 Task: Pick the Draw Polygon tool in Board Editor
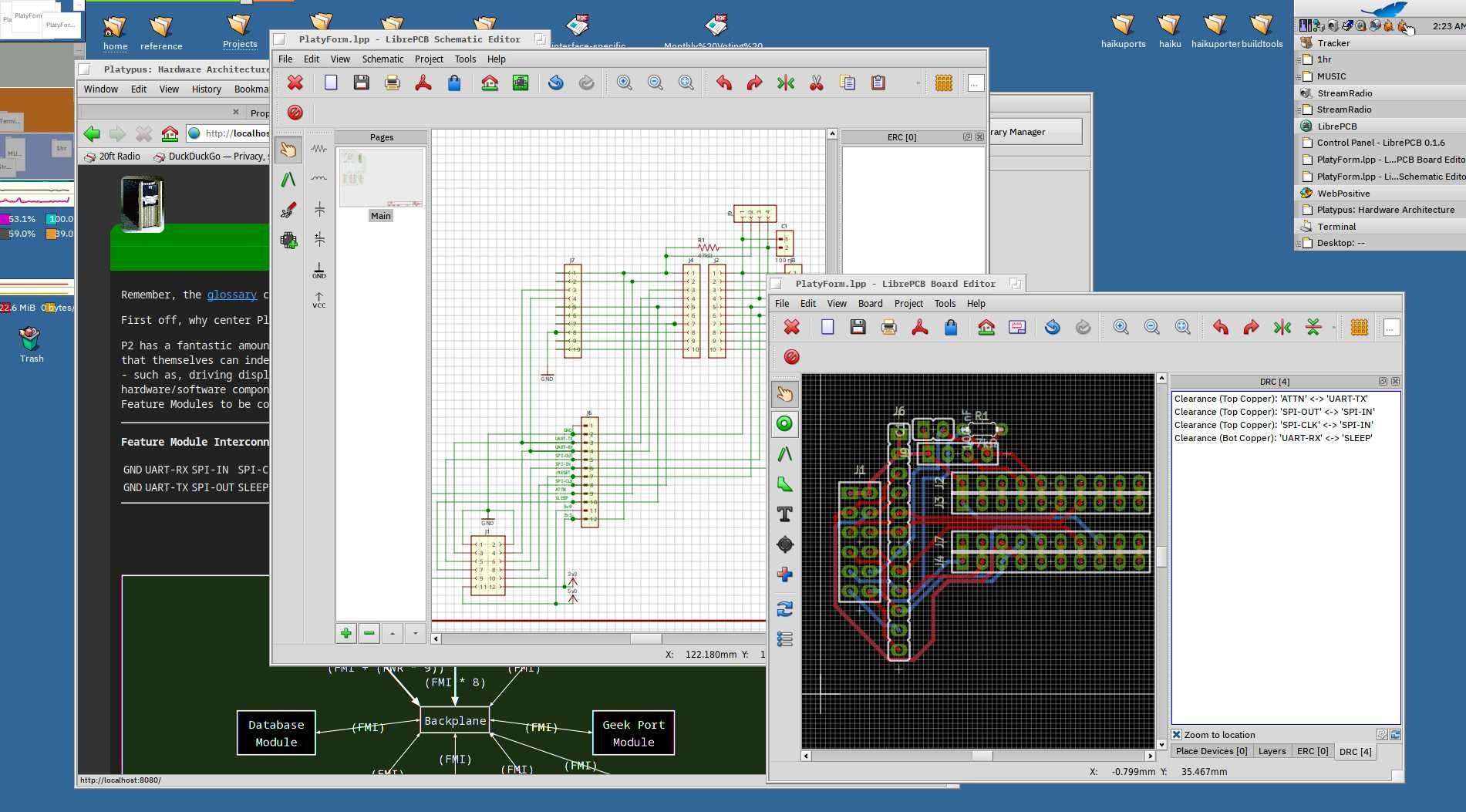[784, 484]
